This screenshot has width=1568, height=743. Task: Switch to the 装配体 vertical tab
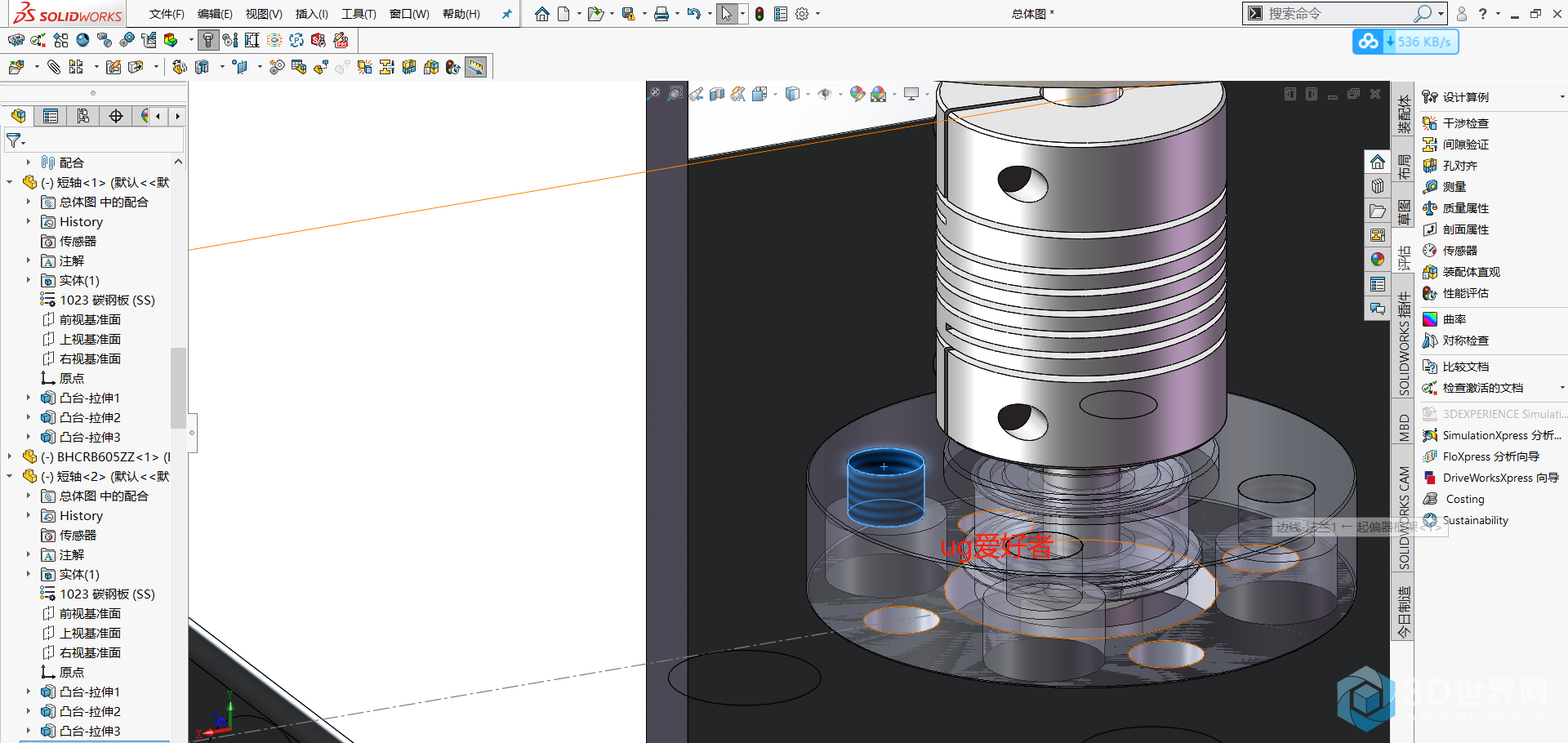tap(1403, 114)
